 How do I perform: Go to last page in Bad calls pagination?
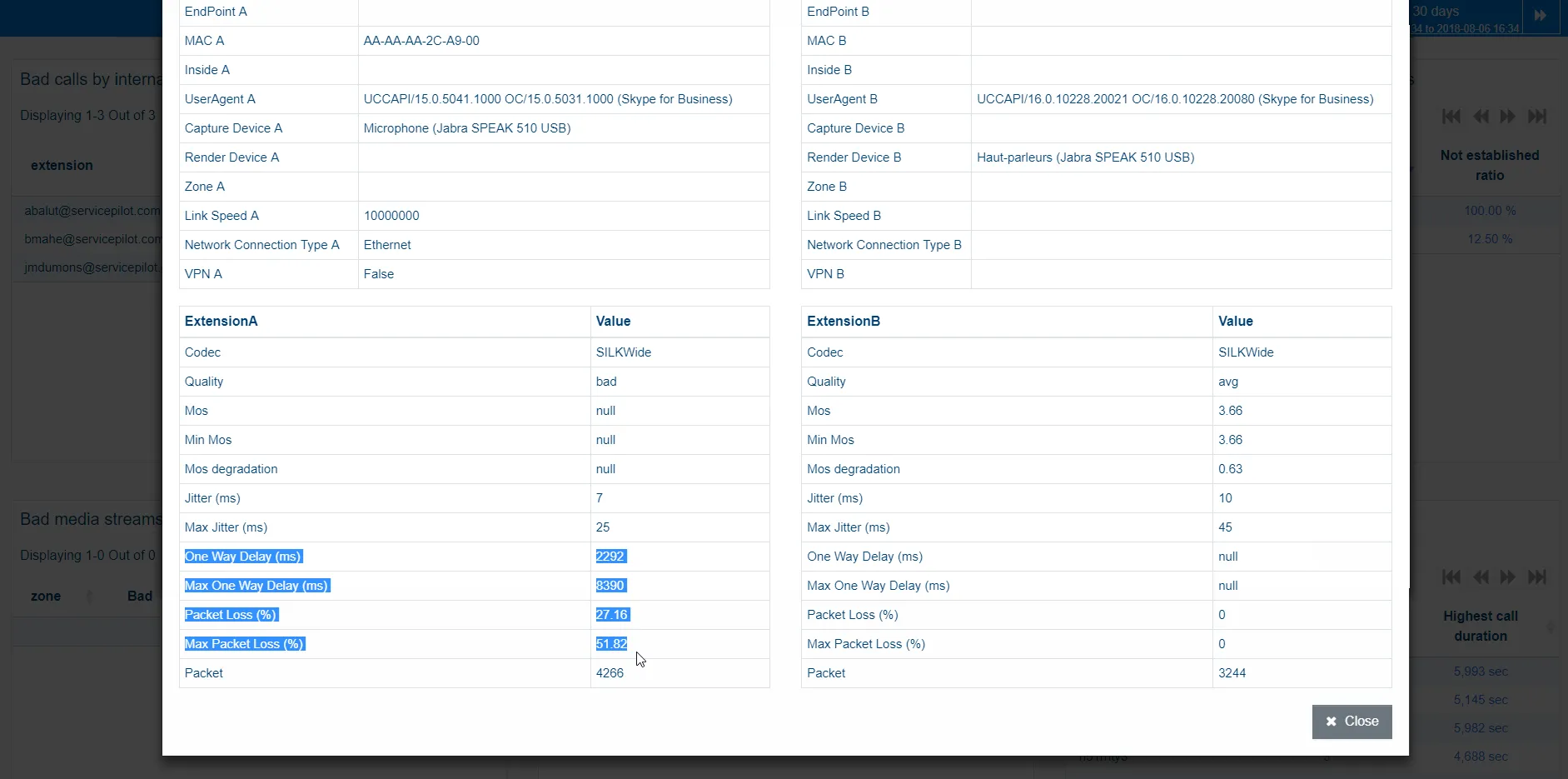point(1537,117)
